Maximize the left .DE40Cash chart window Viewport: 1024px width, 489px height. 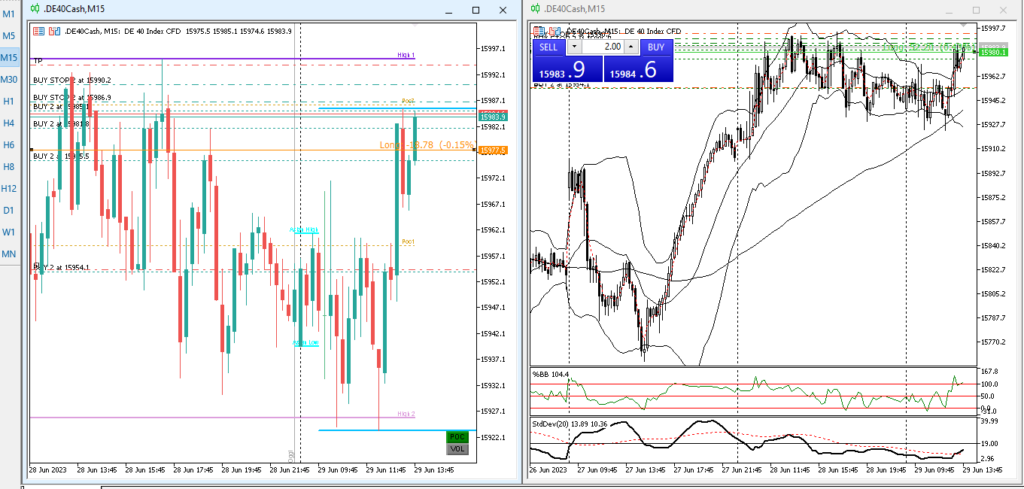tap(475, 10)
